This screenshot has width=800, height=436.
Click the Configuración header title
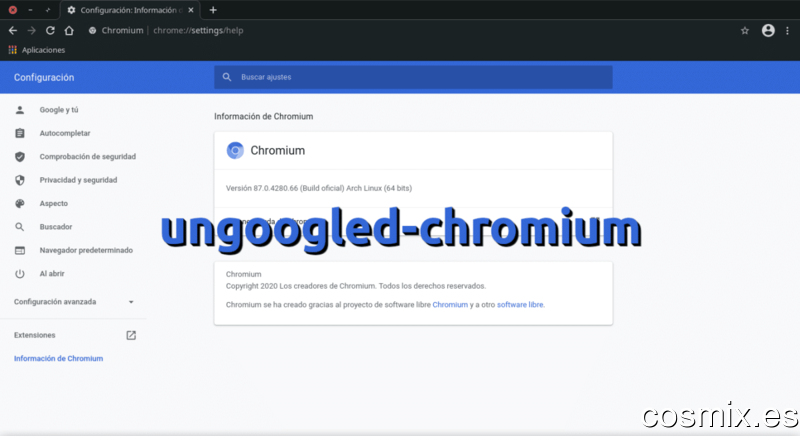pyautogui.click(x=44, y=78)
